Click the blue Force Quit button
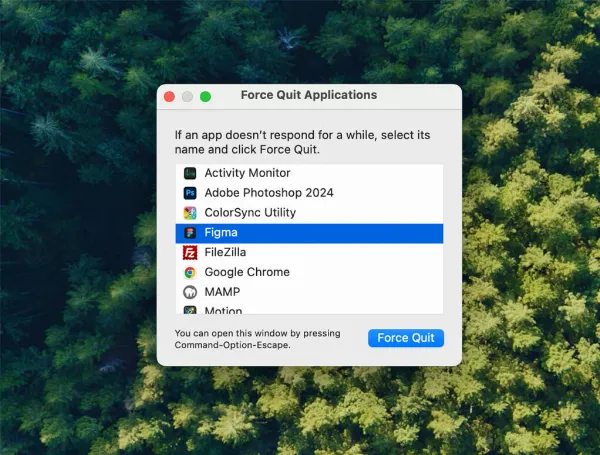Image resolution: width=600 pixels, height=455 pixels. click(x=406, y=338)
